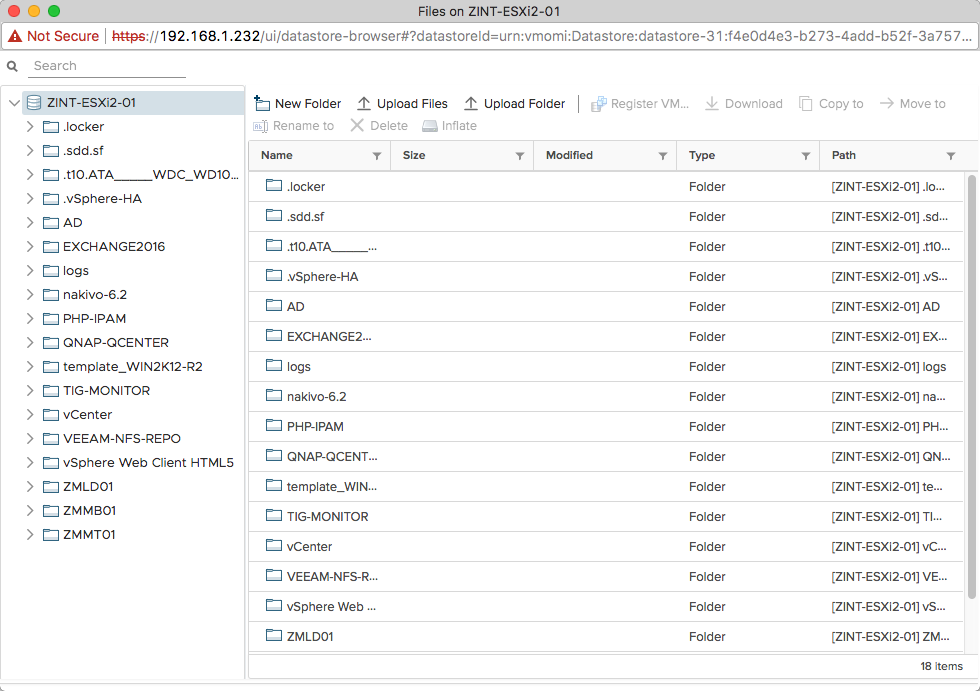Click the New Folder icon
The height and width of the screenshot is (691, 980).
tap(262, 103)
